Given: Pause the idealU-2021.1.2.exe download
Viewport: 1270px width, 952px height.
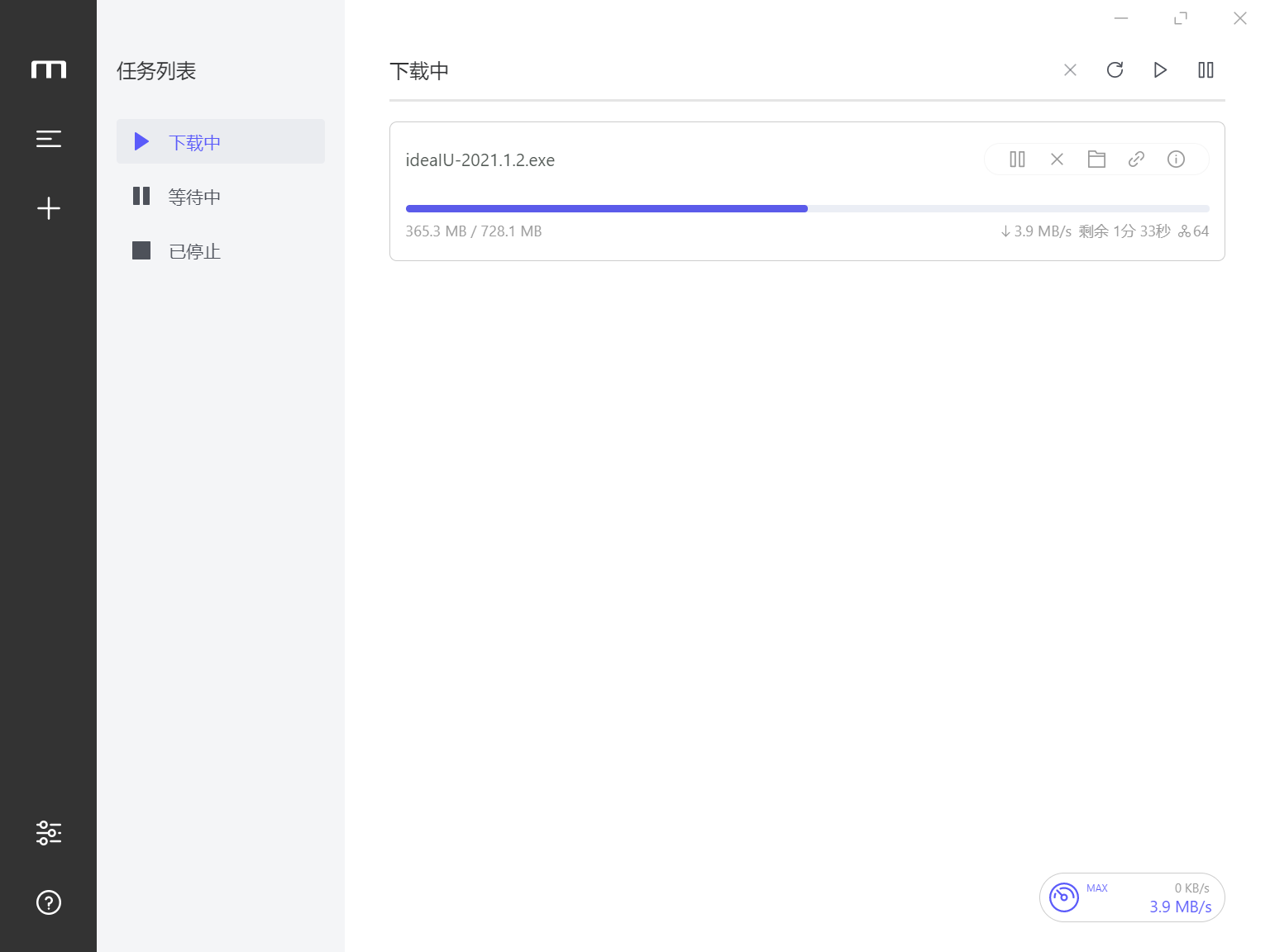Looking at the screenshot, I should pos(1017,159).
